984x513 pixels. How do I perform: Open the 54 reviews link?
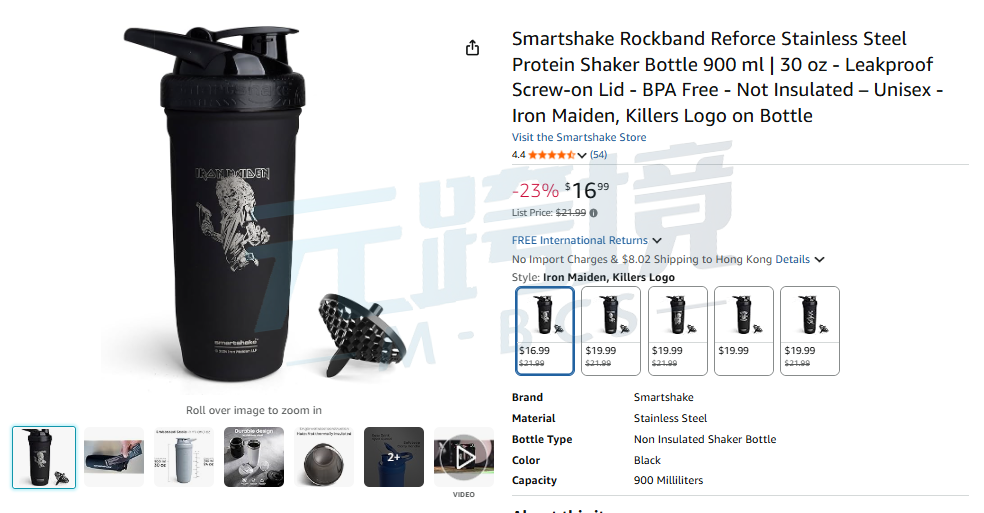(598, 154)
